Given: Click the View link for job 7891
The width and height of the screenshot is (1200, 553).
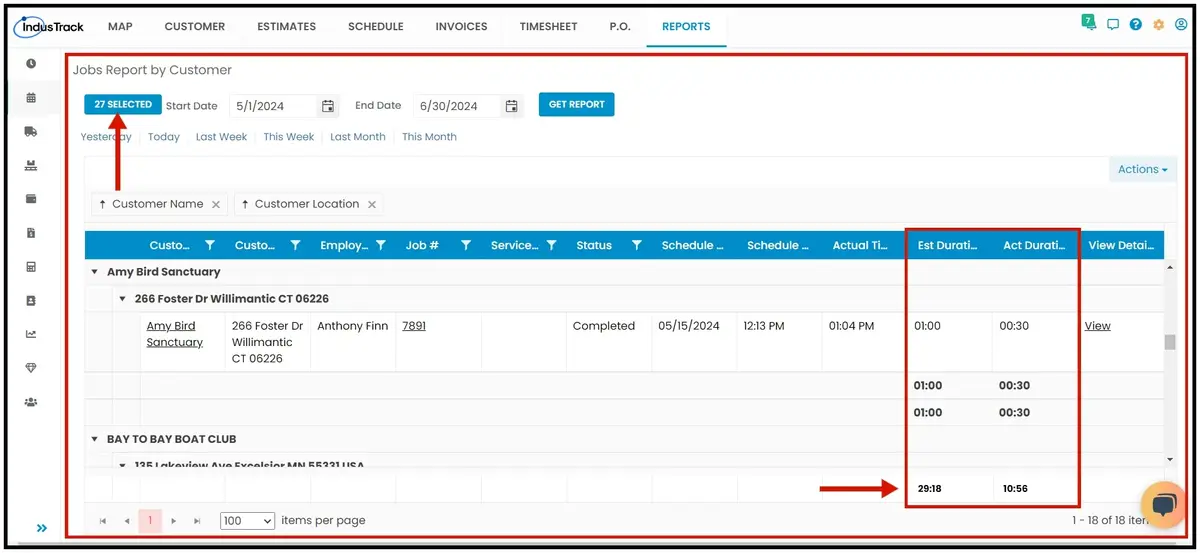Looking at the screenshot, I should coord(1098,326).
